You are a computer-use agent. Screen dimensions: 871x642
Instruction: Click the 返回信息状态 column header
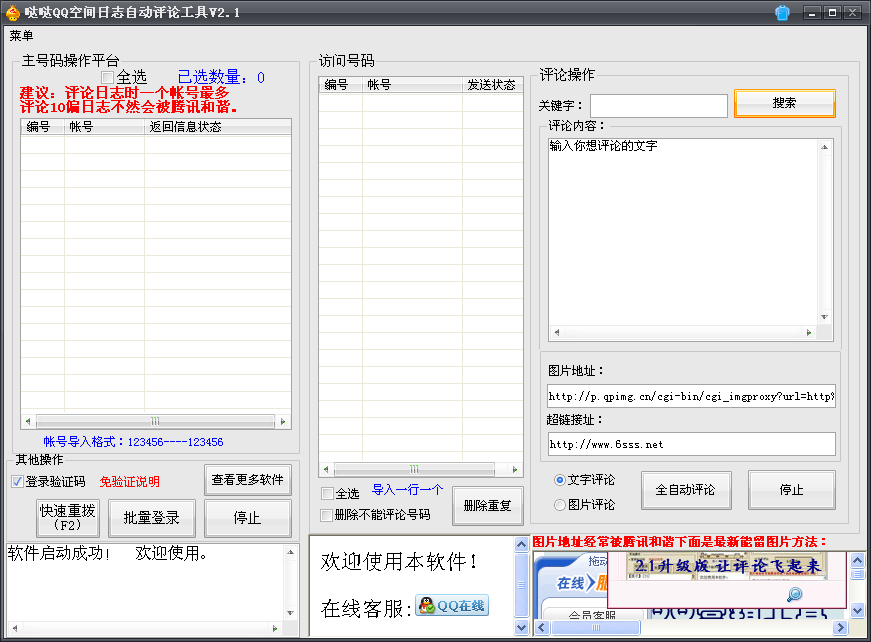coord(217,127)
